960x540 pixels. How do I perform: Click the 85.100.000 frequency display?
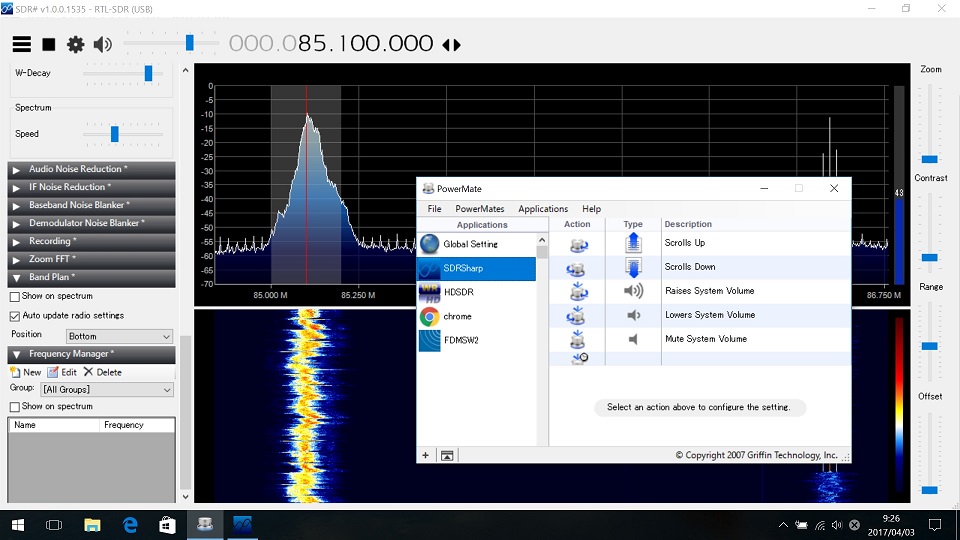(331, 43)
